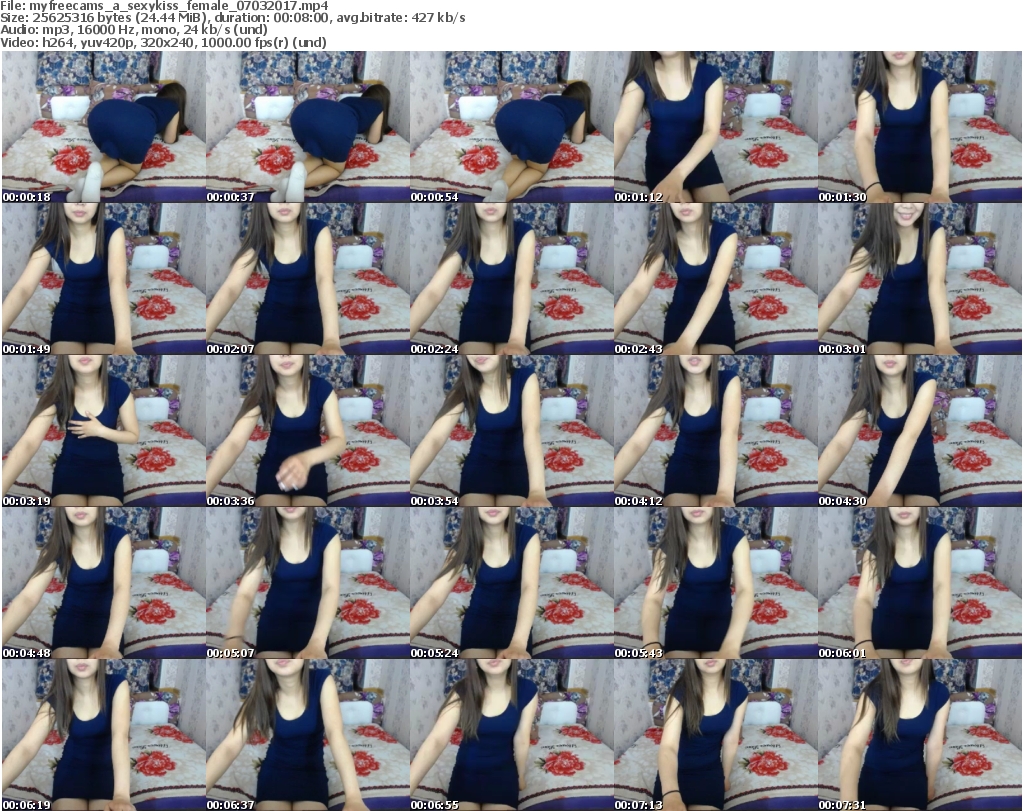The height and width of the screenshot is (811, 1024).
Task: Select the thumbnail stamped 00:05:24
Action: (511, 584)
